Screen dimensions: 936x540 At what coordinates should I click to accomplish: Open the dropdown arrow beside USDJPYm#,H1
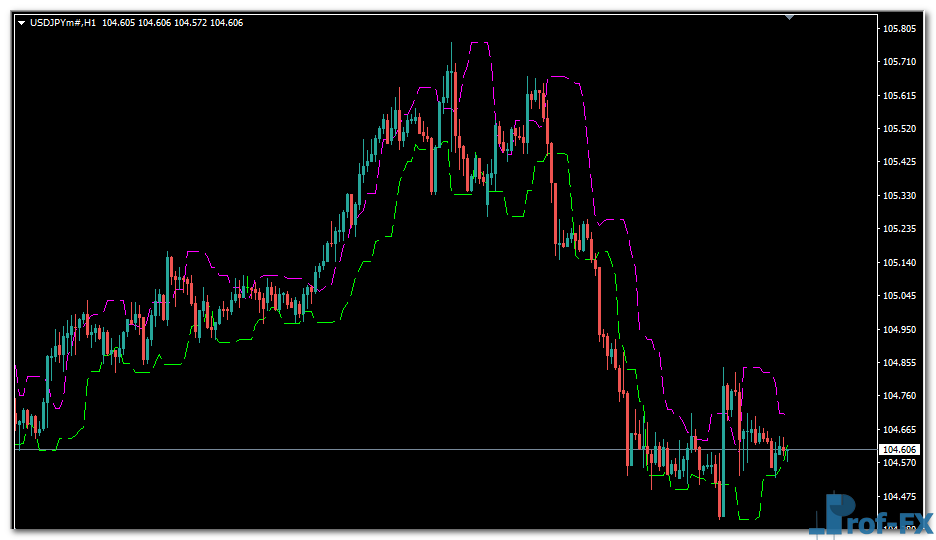21,22
